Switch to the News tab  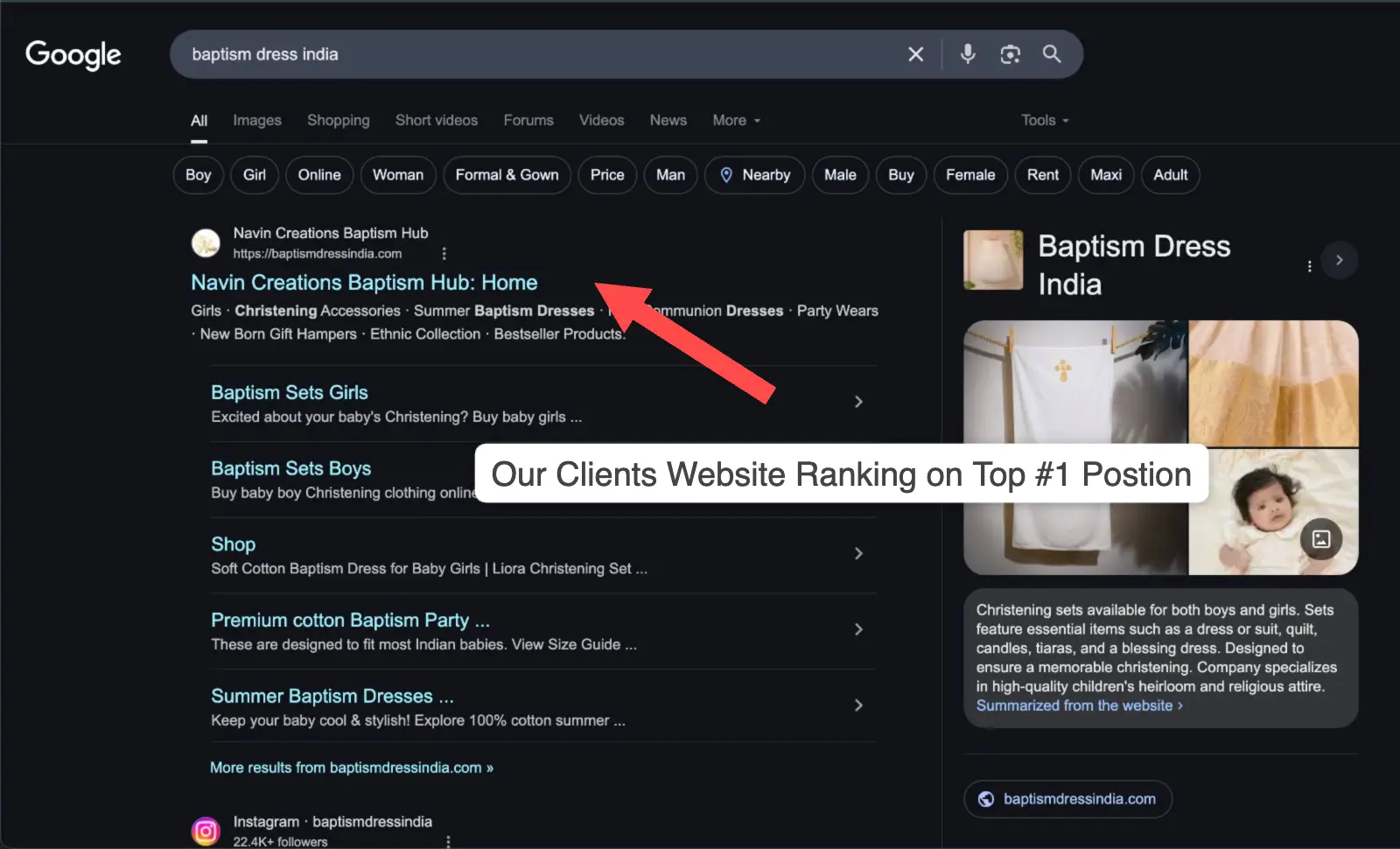point(668,121)
